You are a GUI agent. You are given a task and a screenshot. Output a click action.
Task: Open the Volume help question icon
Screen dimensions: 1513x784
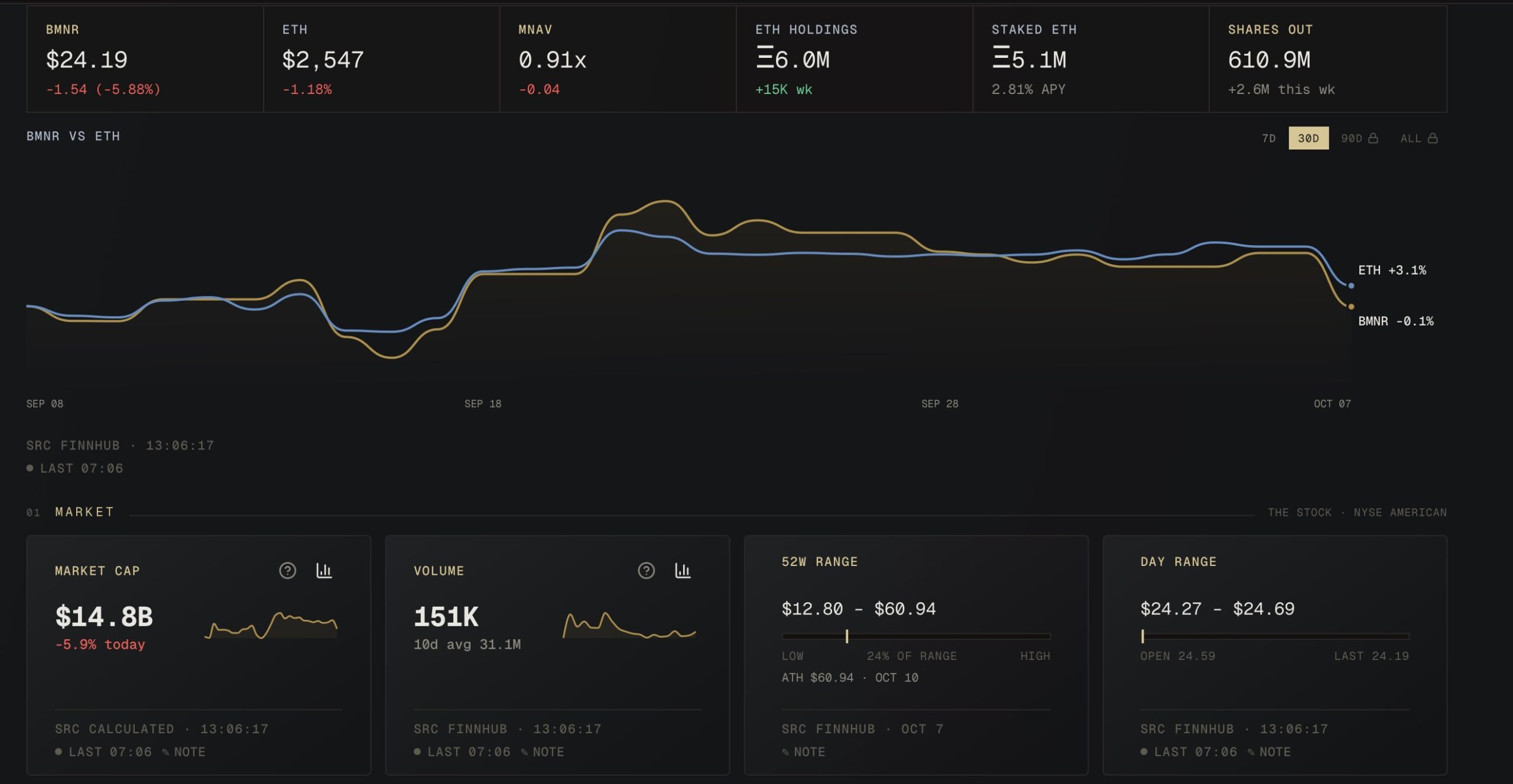(x=646, y=570)
